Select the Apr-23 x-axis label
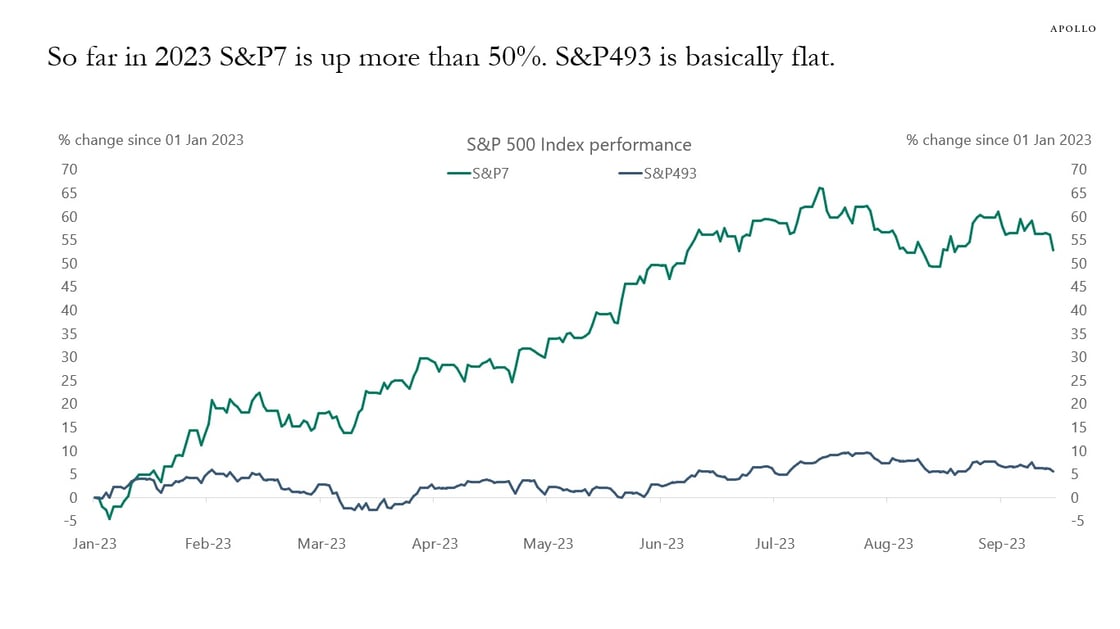 click(434, 544)
